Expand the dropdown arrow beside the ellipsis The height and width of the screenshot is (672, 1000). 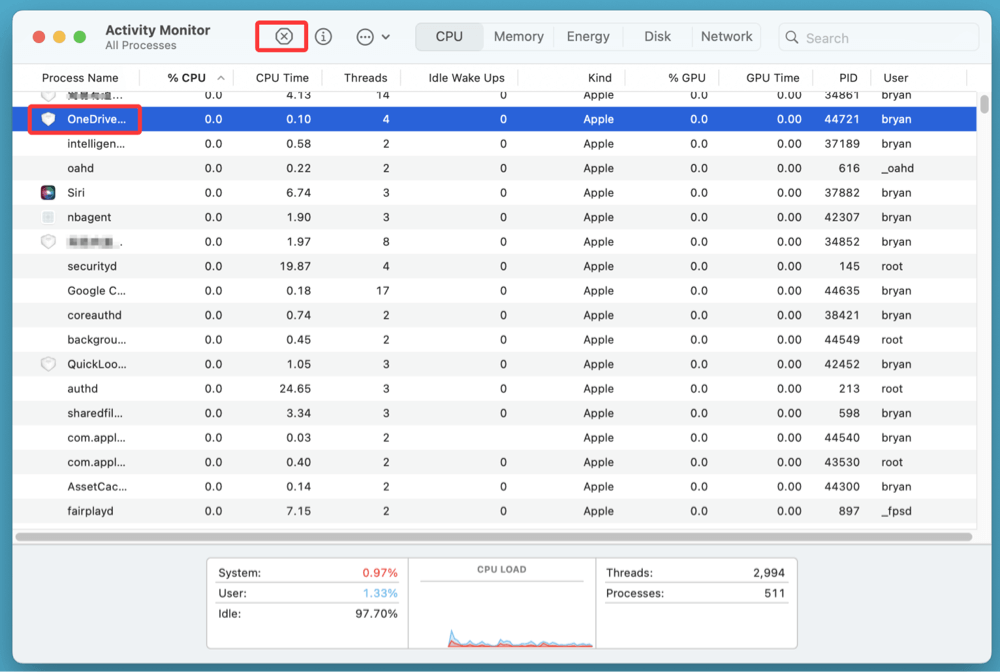click(386, 37)
